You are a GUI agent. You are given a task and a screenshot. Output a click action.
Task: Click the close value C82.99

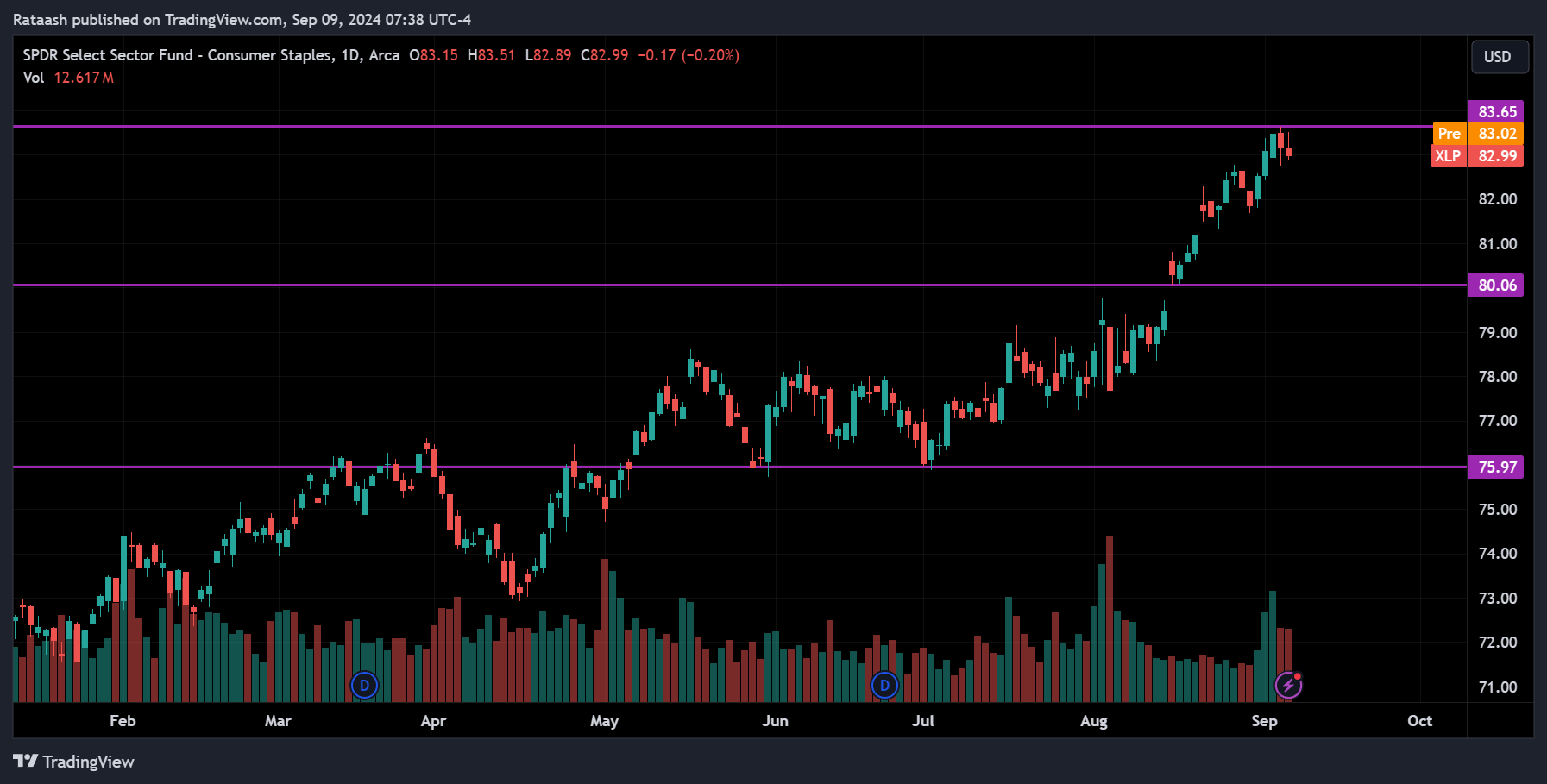pyautogui.click(x=605, y=55)
